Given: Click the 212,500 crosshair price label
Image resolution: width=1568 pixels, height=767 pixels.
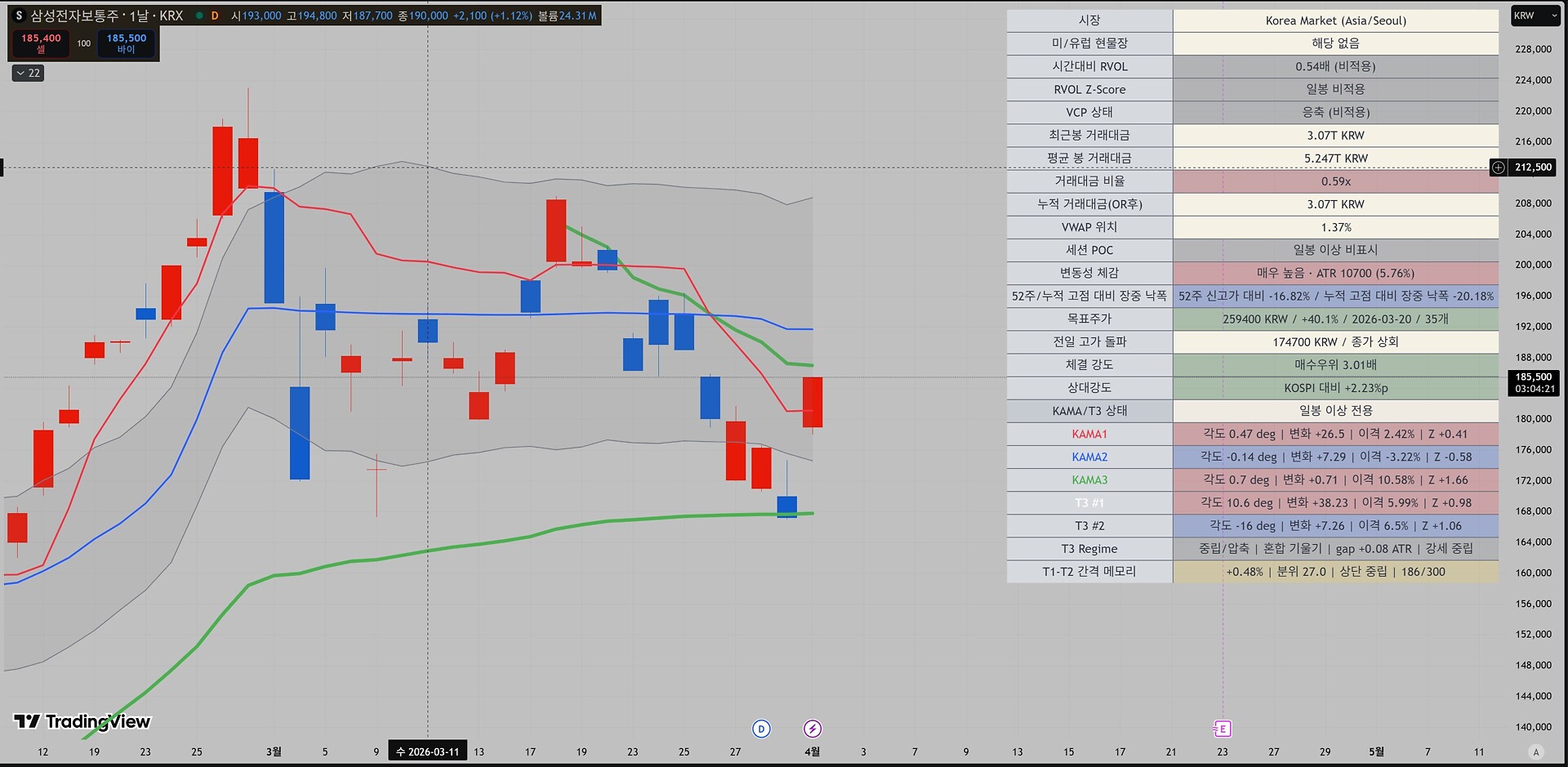Looking at the screenshot, I should click(1533, 167).
